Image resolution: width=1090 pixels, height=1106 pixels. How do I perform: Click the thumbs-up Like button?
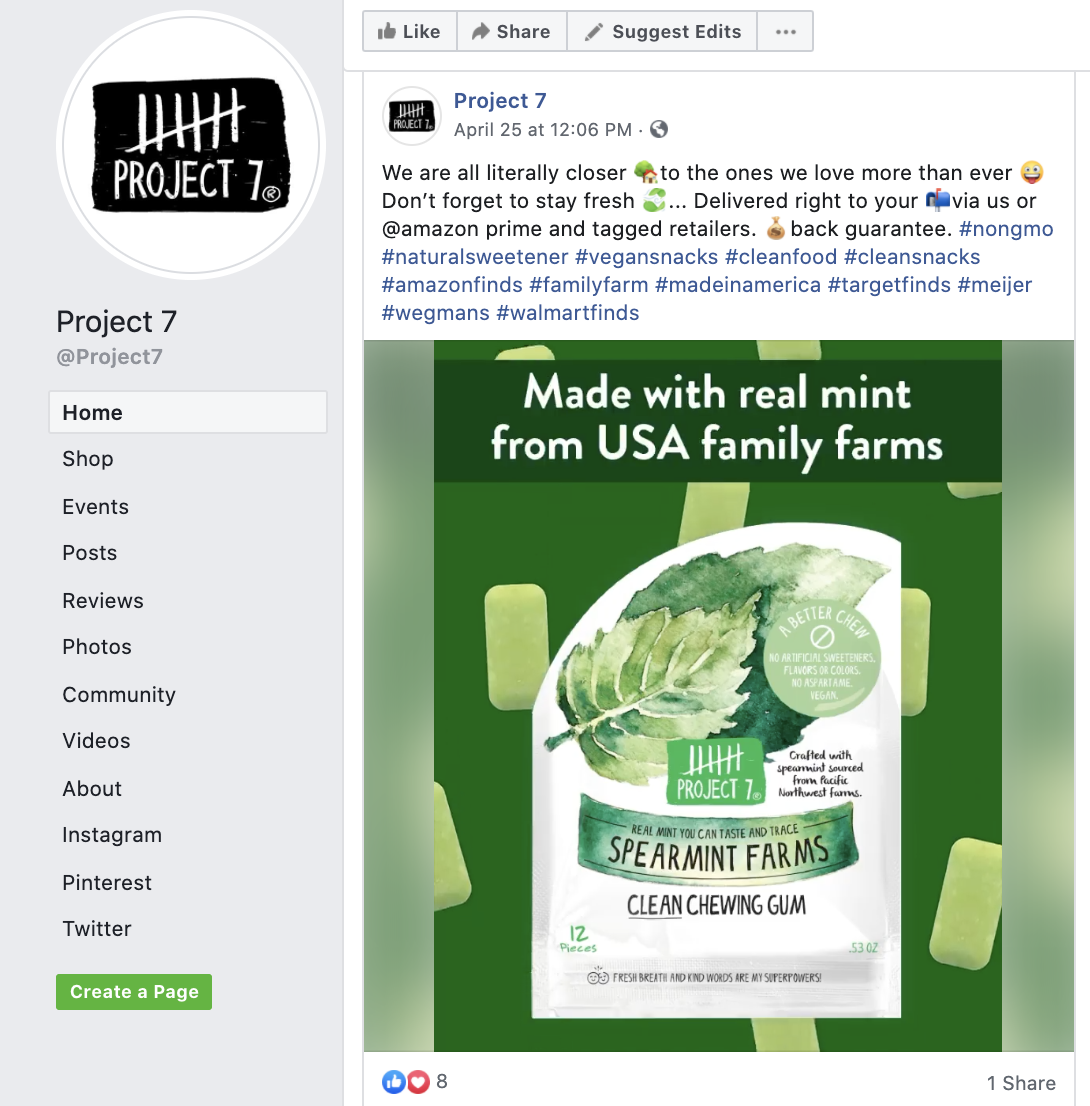410,32
